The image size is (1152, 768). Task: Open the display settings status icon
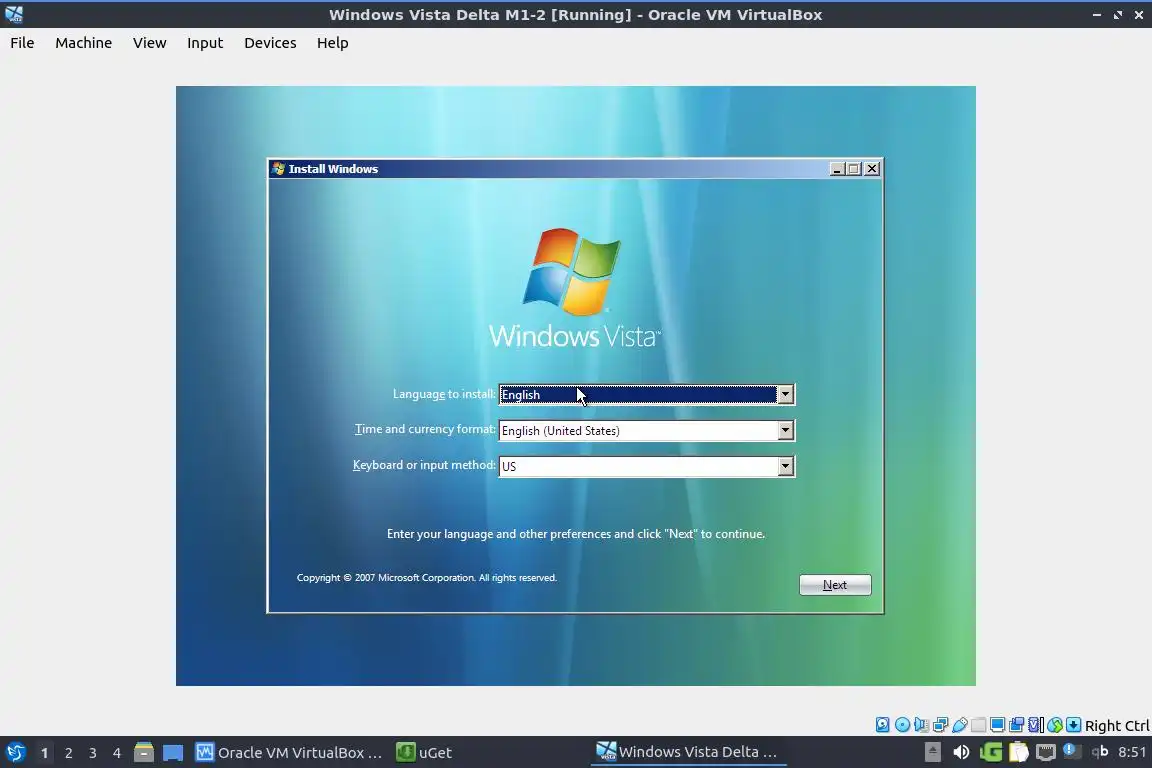click(997, 725)
